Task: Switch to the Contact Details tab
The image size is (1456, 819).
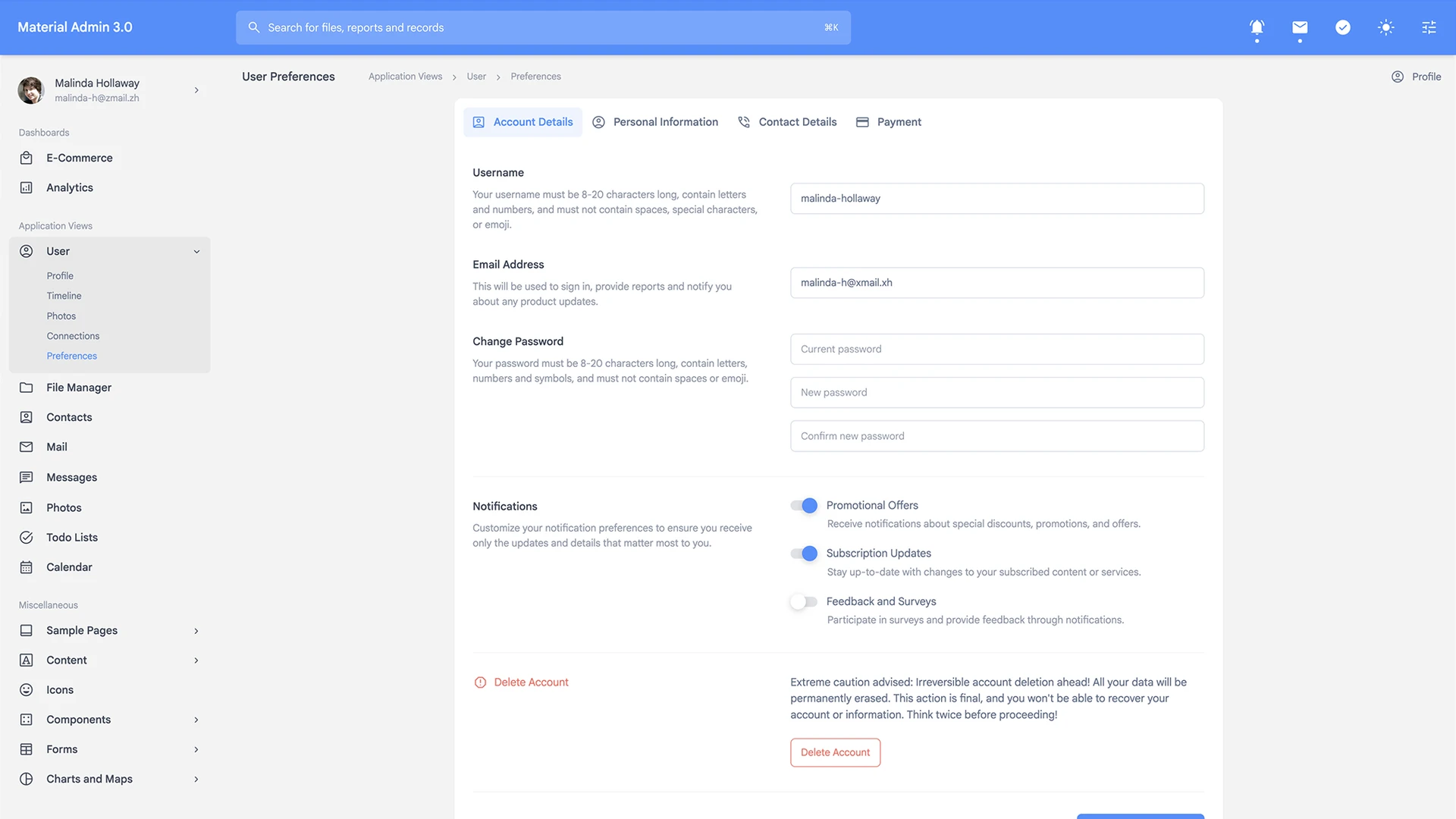Action: [x=787, y=122]
